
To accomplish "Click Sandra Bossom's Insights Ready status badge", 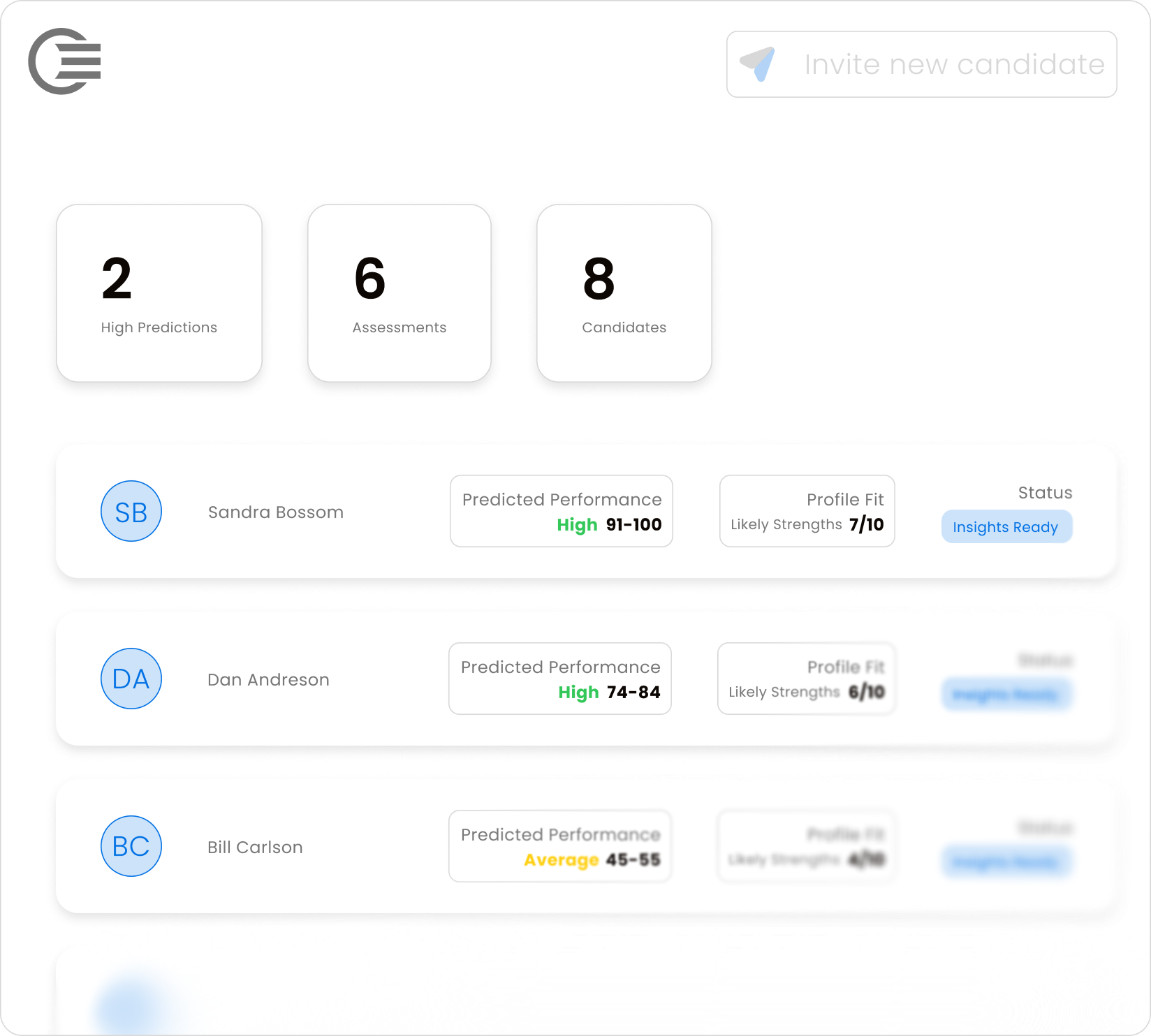I will tap(1006, 527).
